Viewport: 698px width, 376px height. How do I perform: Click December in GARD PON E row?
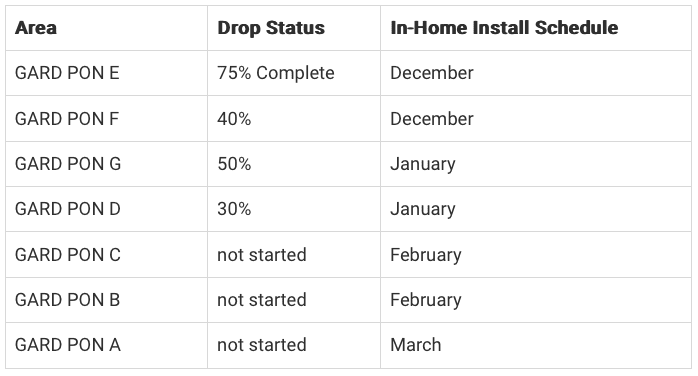[x=432, y=73]
